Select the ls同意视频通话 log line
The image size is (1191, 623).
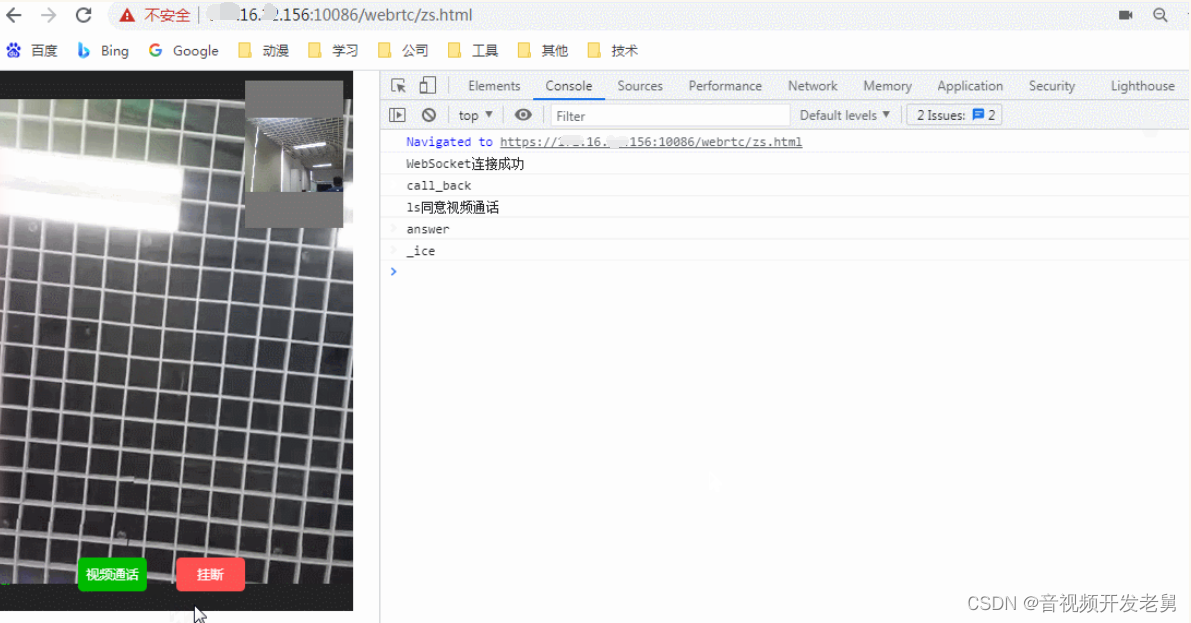click(x=453, y=207)
